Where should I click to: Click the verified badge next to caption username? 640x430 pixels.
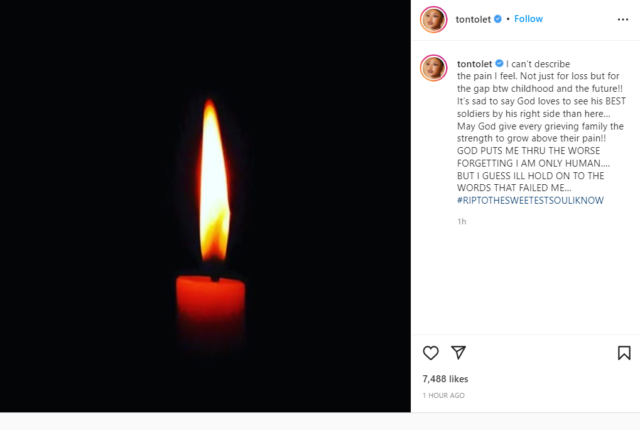(x=499, y=62)
